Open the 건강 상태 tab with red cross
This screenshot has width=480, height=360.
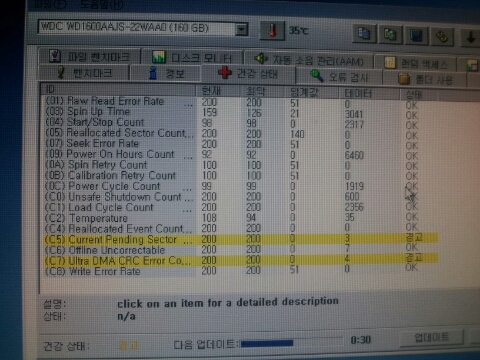pos(248,73)
